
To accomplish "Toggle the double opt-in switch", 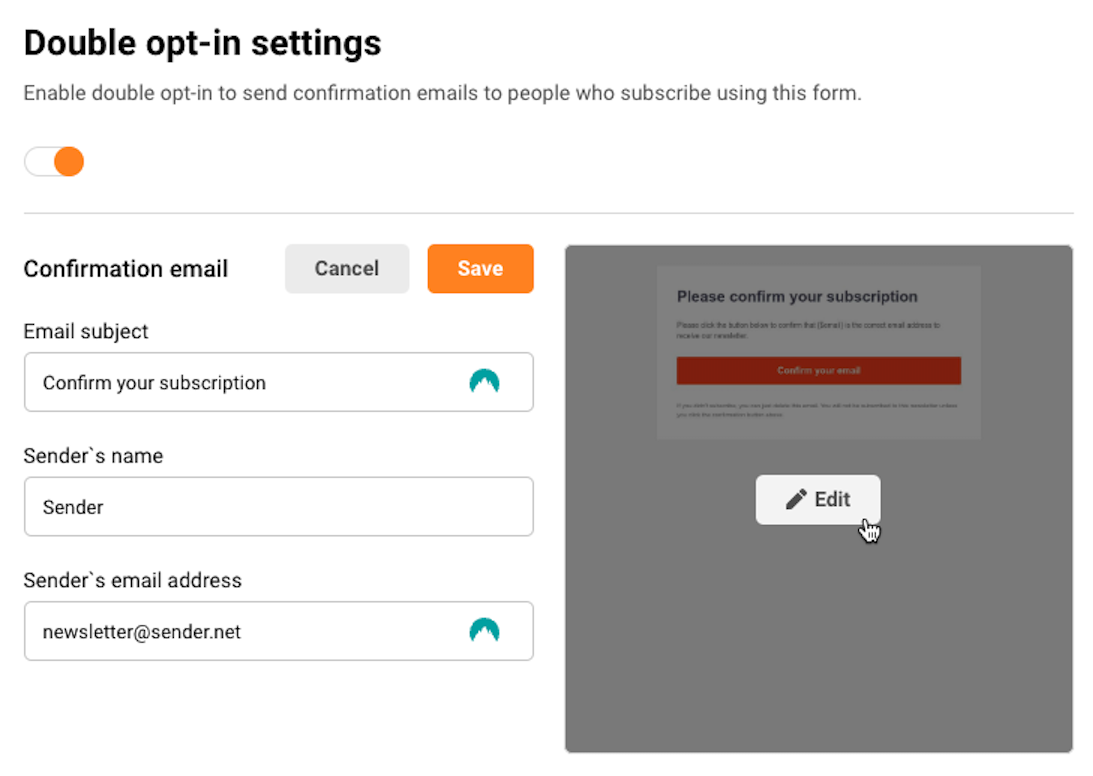I will [x=54, y=162].
